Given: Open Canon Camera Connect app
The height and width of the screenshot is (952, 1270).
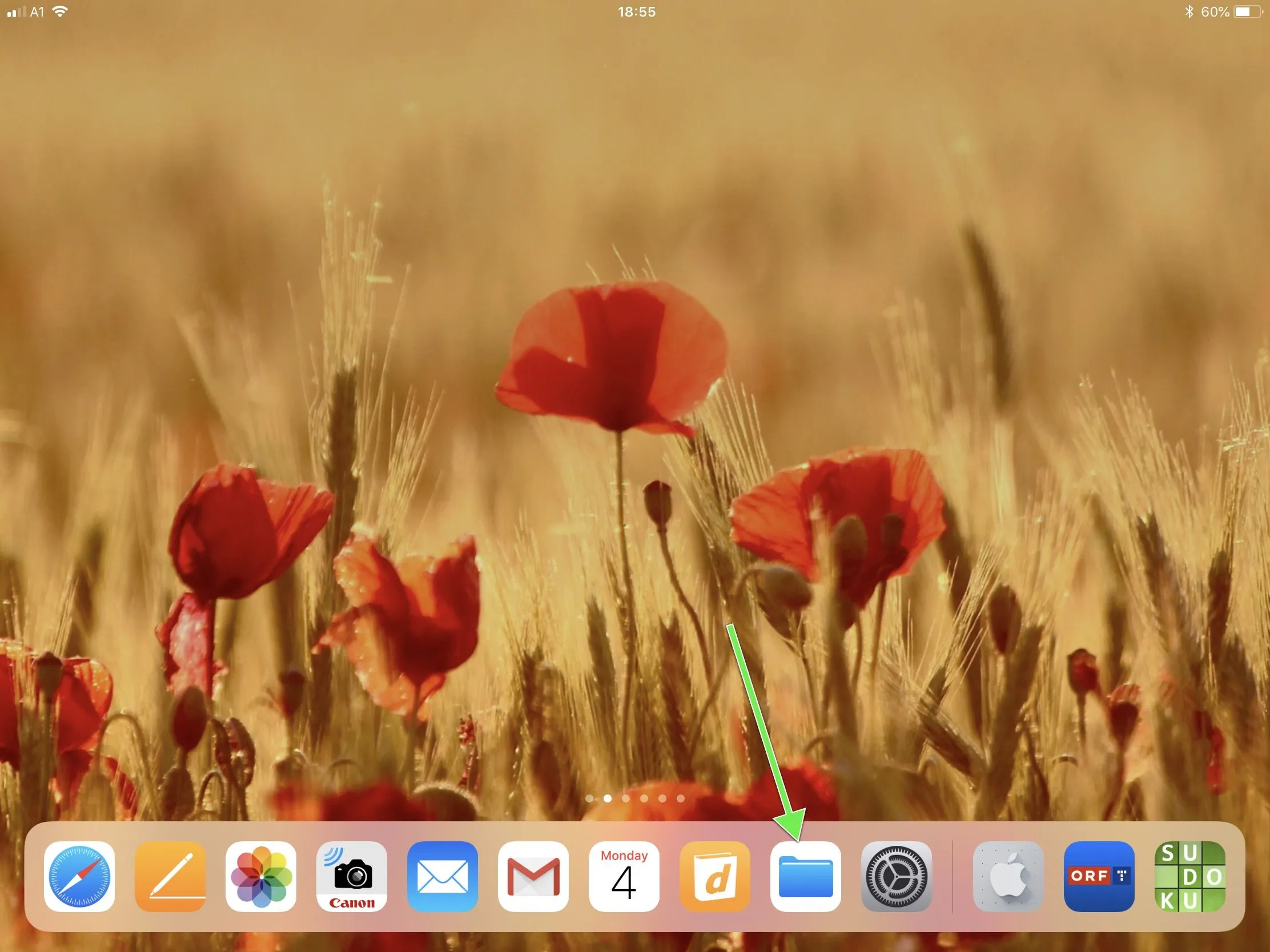Looking at the screenshot, I should [x=351, y=876].
